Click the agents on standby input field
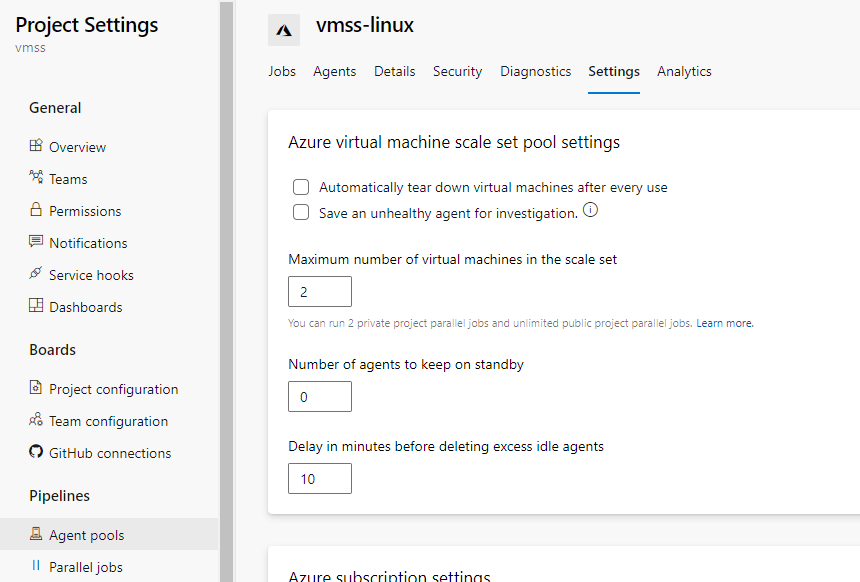Image resolution: width=860 pixels, height=582 pixels. click(x=320, y=397)
